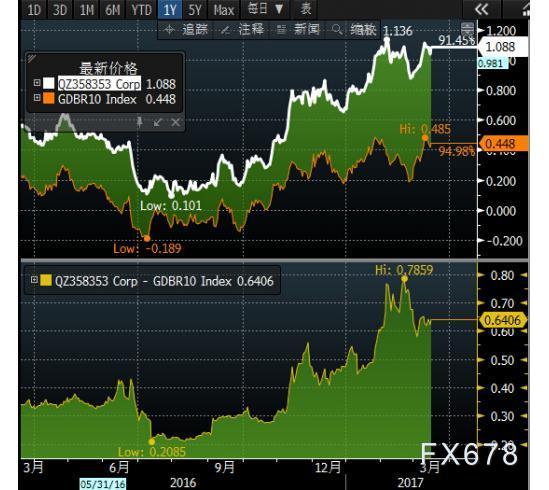This screenshot has width=549, height=490.
Task: Open the 新闻 news overlay
Action: [x=298, y=30]
